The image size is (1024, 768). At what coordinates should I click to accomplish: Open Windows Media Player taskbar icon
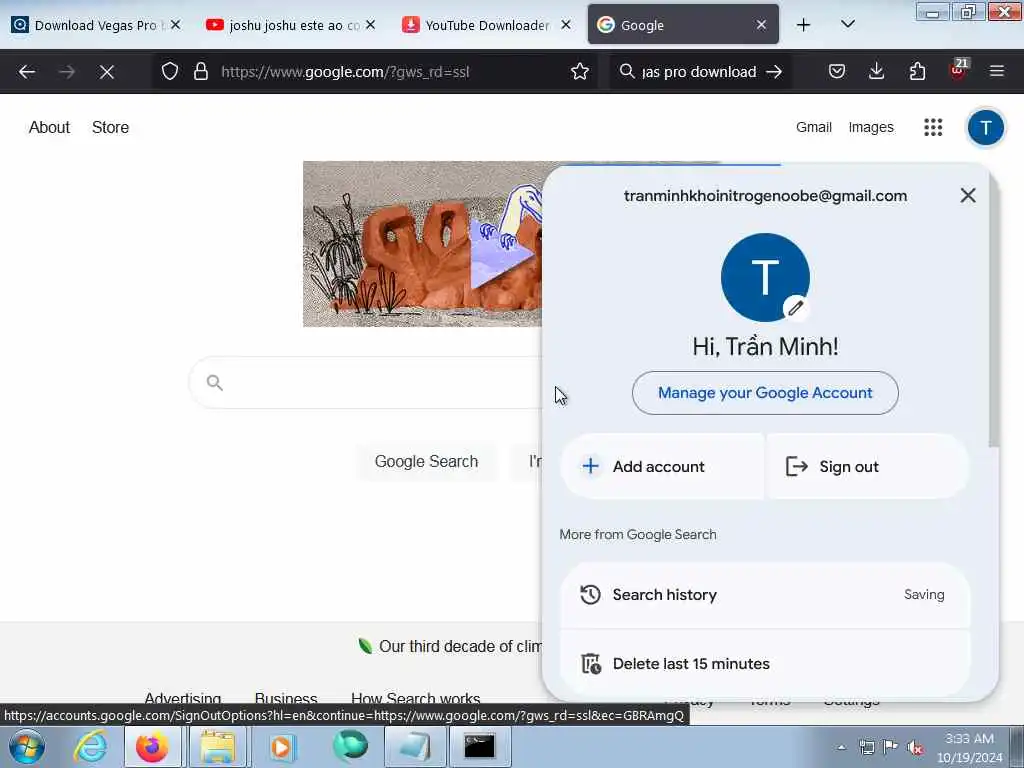(x=283, y=746)
